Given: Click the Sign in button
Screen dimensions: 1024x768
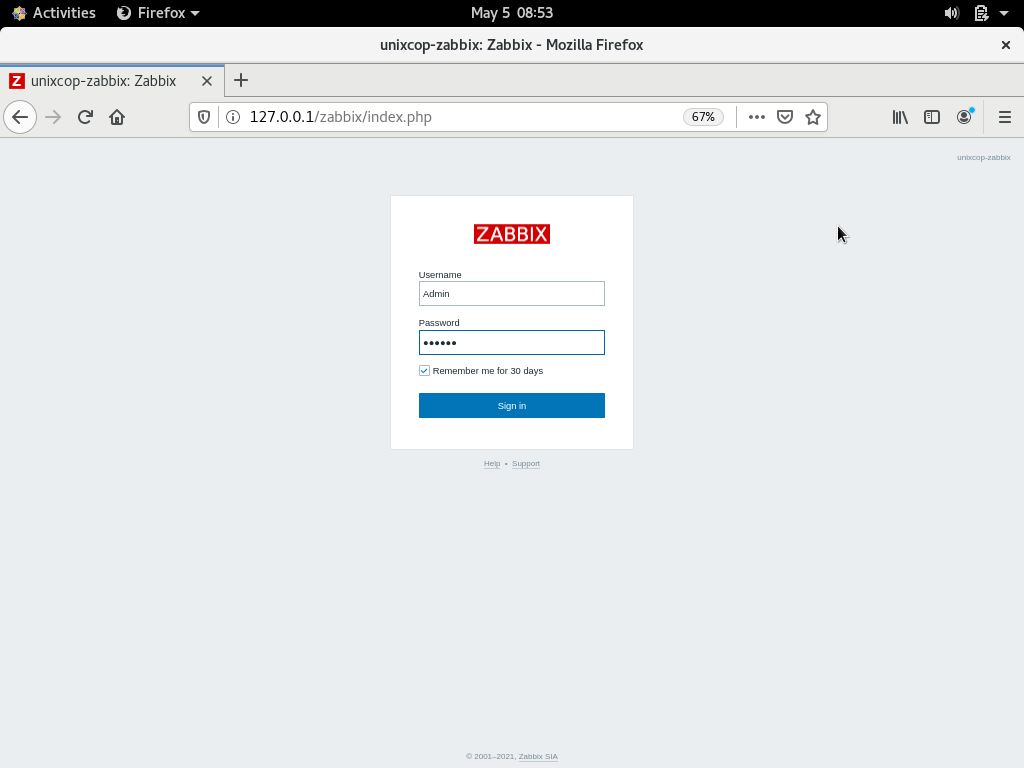Looking at the screenshot, I should (x=511, y=406).
